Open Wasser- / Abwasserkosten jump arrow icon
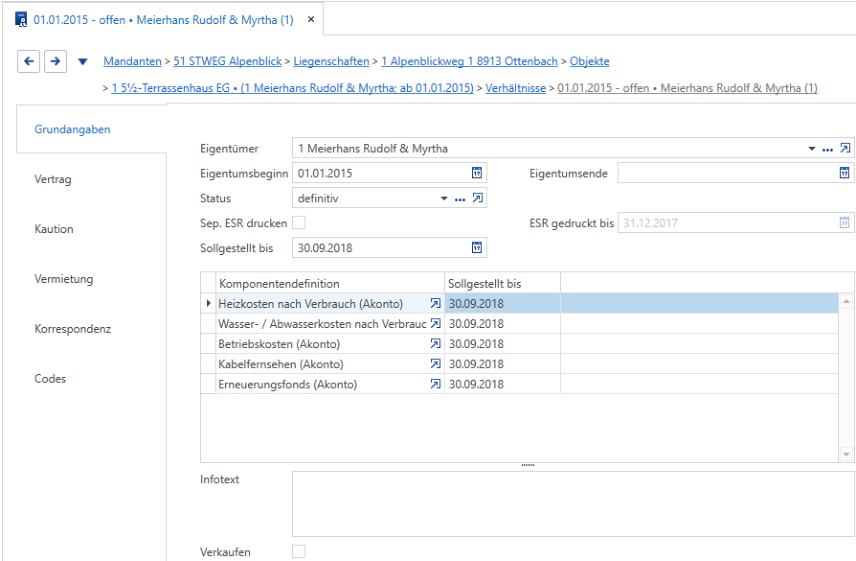Viewport: 856px width, 561px height. [x=435, y=324]
